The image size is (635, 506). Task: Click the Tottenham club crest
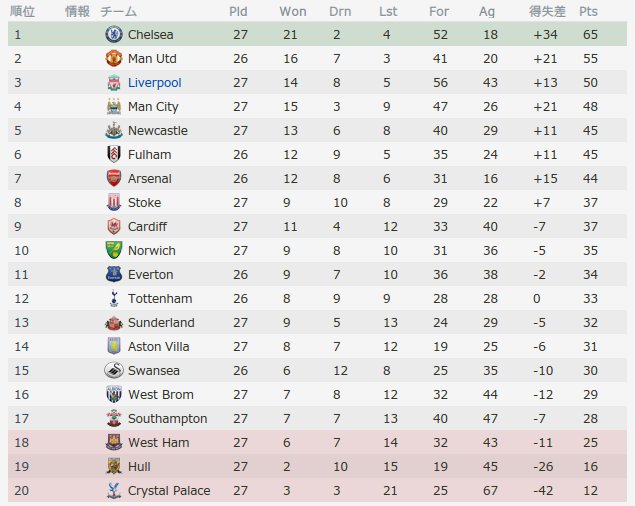click(x=114, y=299)
